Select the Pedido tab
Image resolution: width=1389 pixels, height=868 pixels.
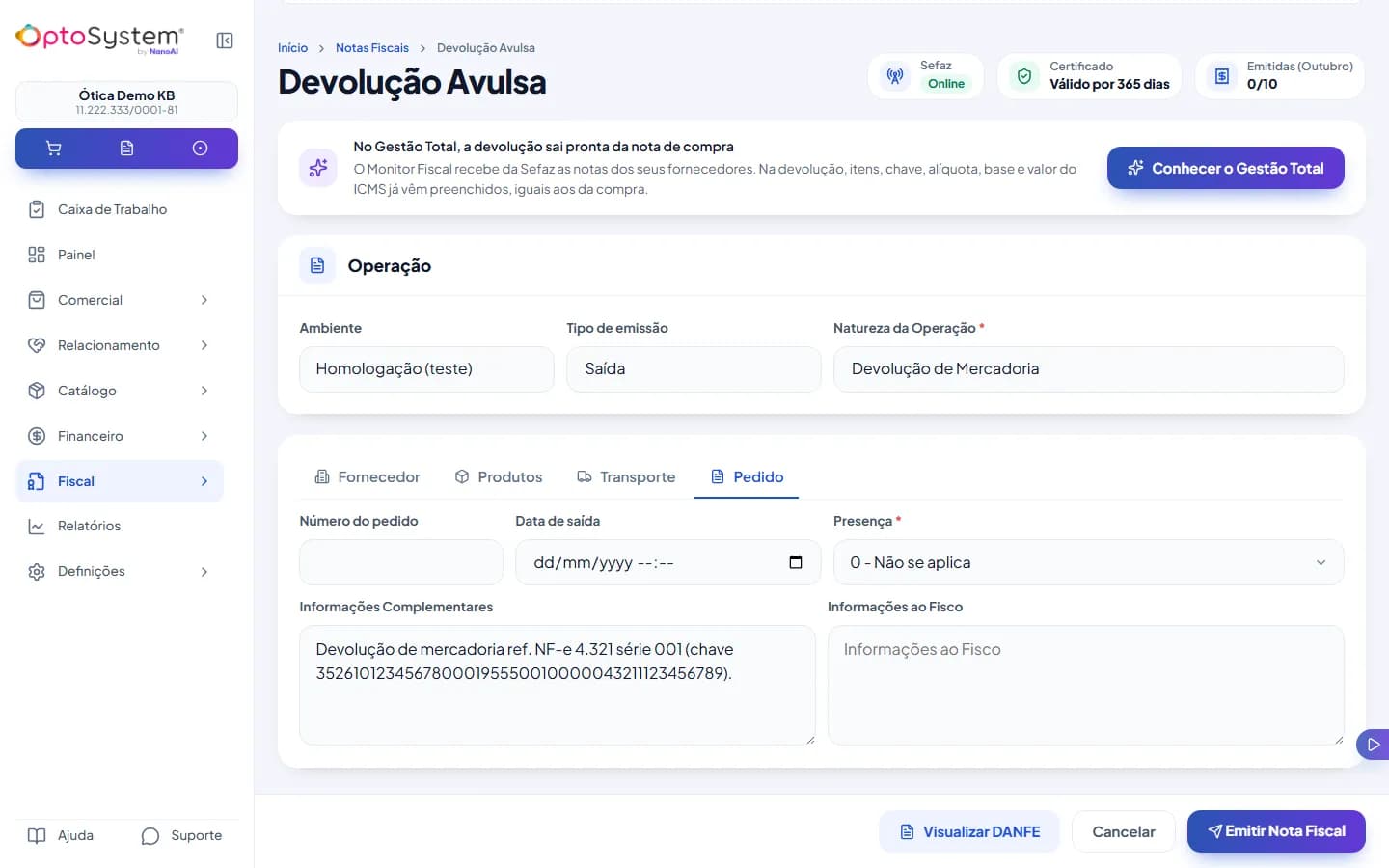click(x=747, y=476)
